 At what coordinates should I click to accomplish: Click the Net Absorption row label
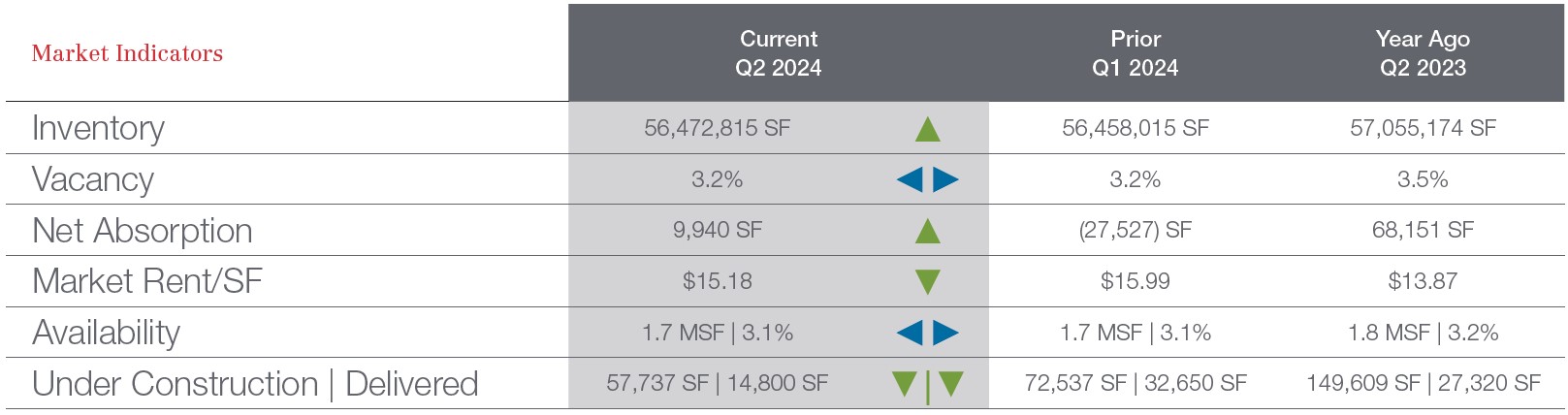pos(143,231)
